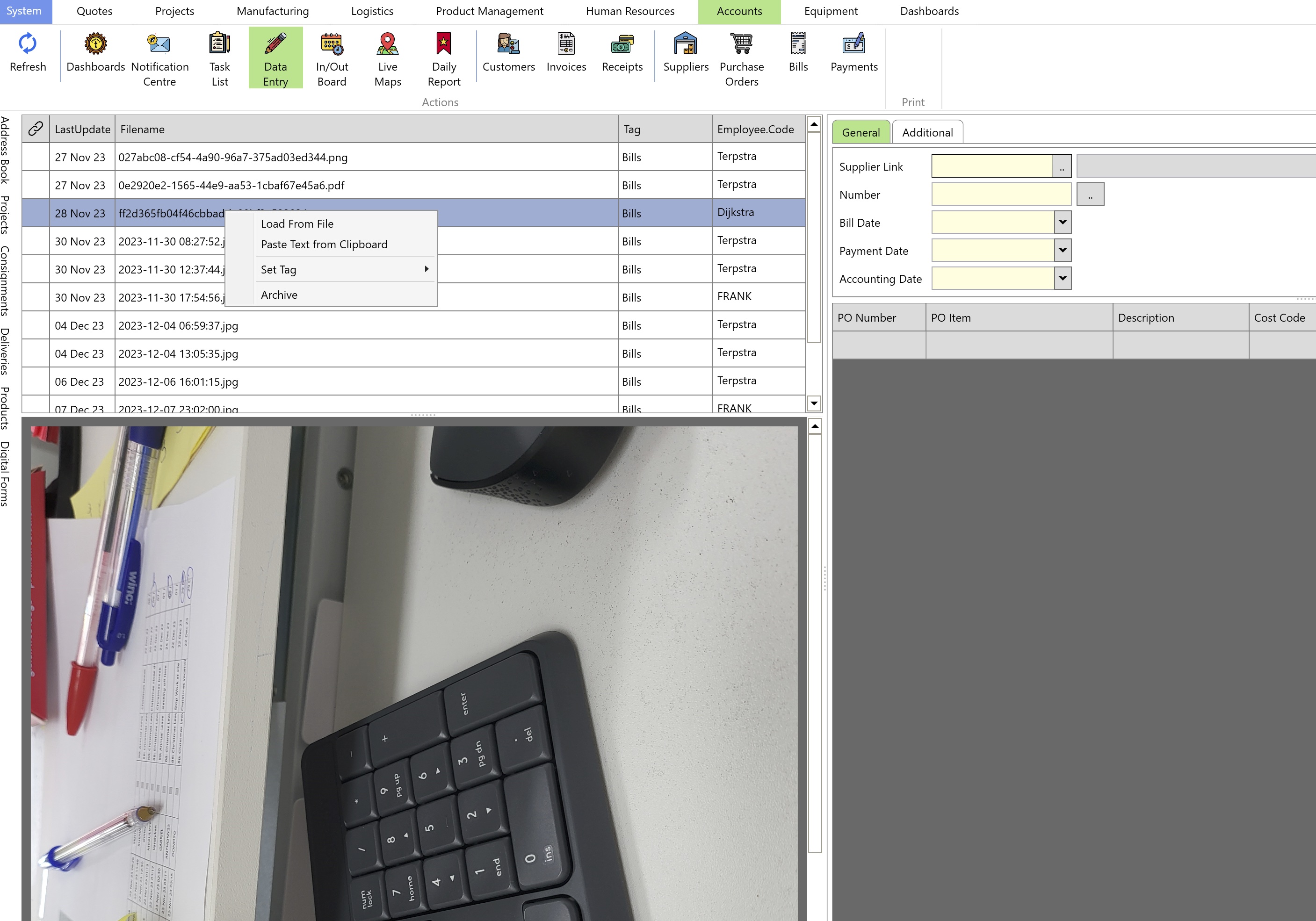1316x921 pixels.
Task: Open the Daily Report
Action: point(444,58)
